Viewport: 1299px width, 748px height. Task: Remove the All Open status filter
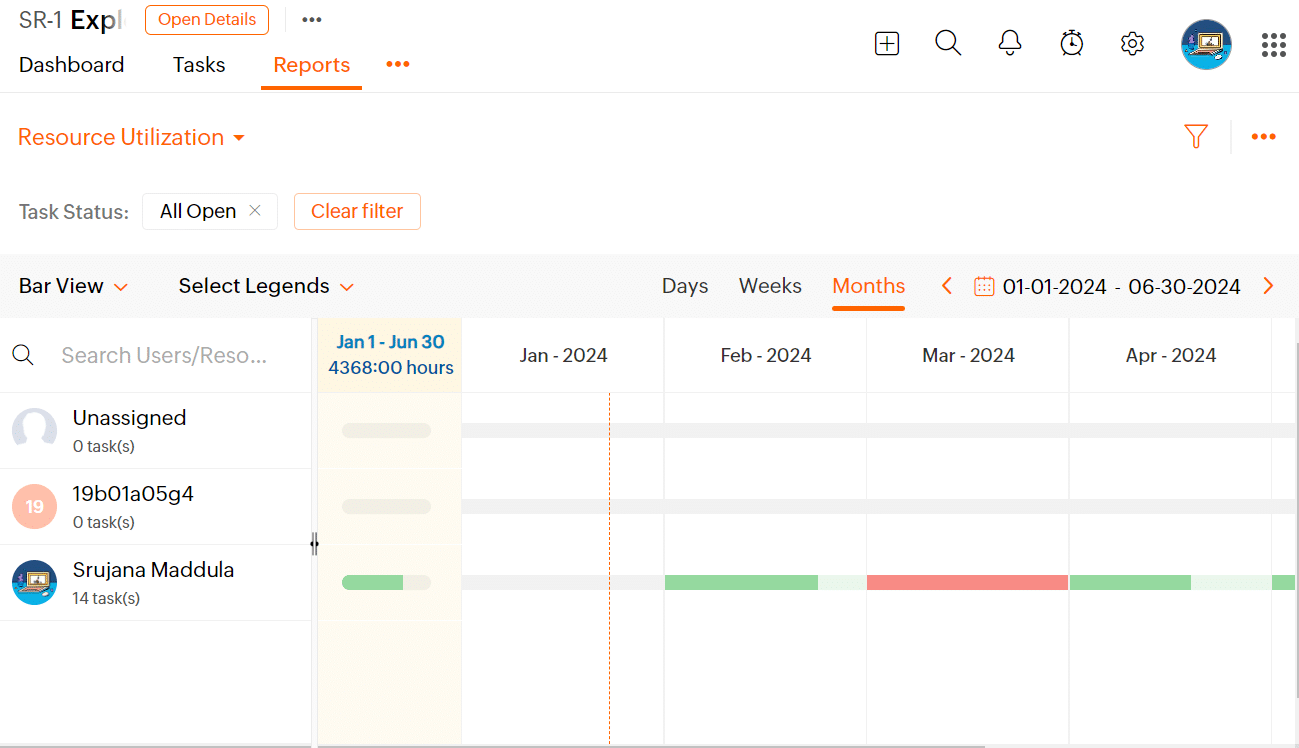point(255,210)
